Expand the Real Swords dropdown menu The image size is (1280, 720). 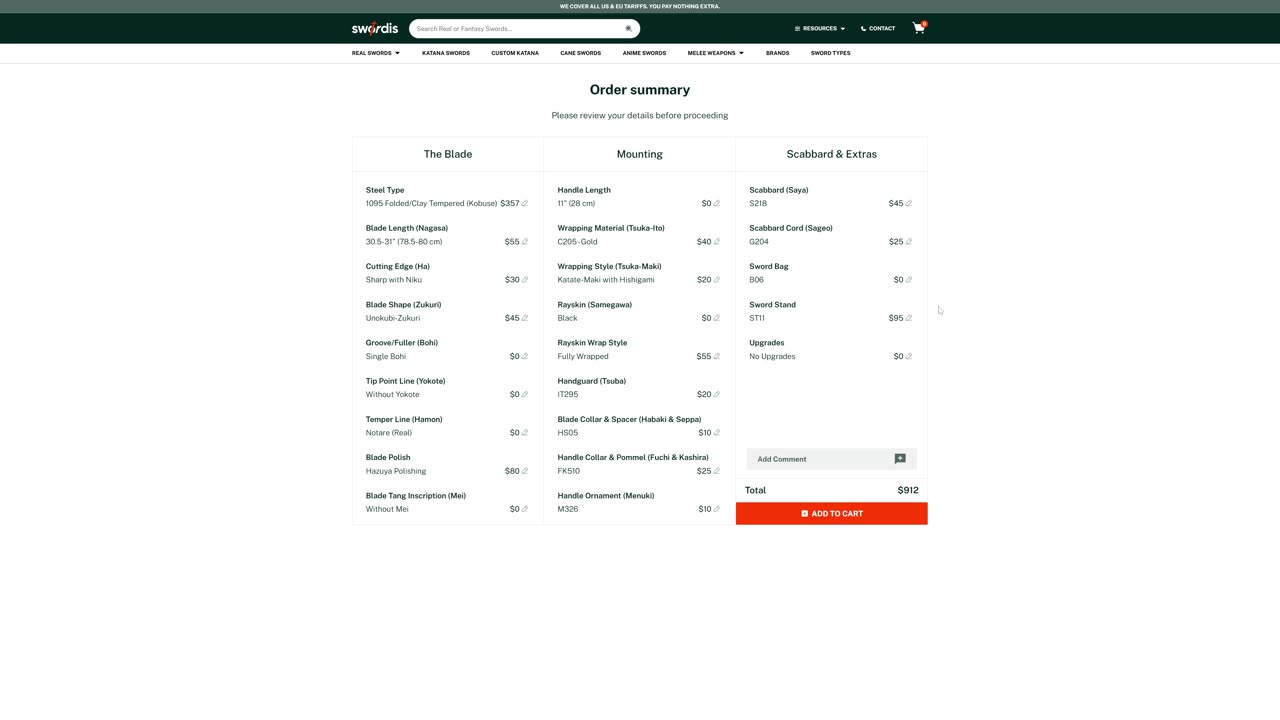click(x=376, y=53)
